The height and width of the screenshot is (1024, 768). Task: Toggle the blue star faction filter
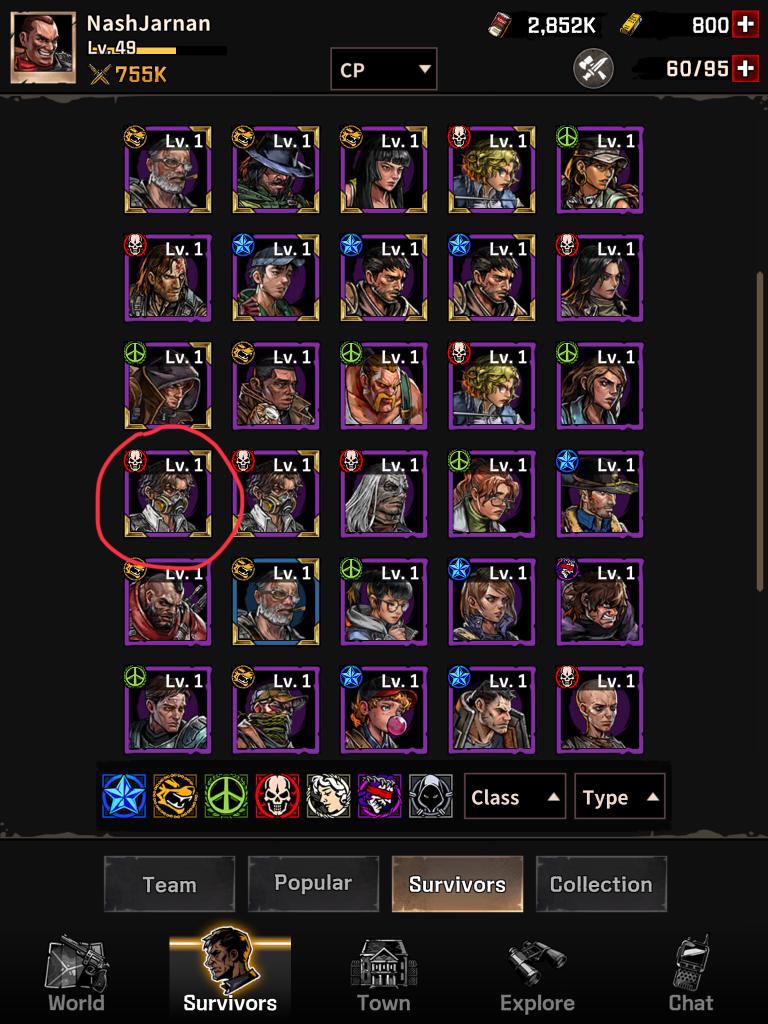point(124,795)
